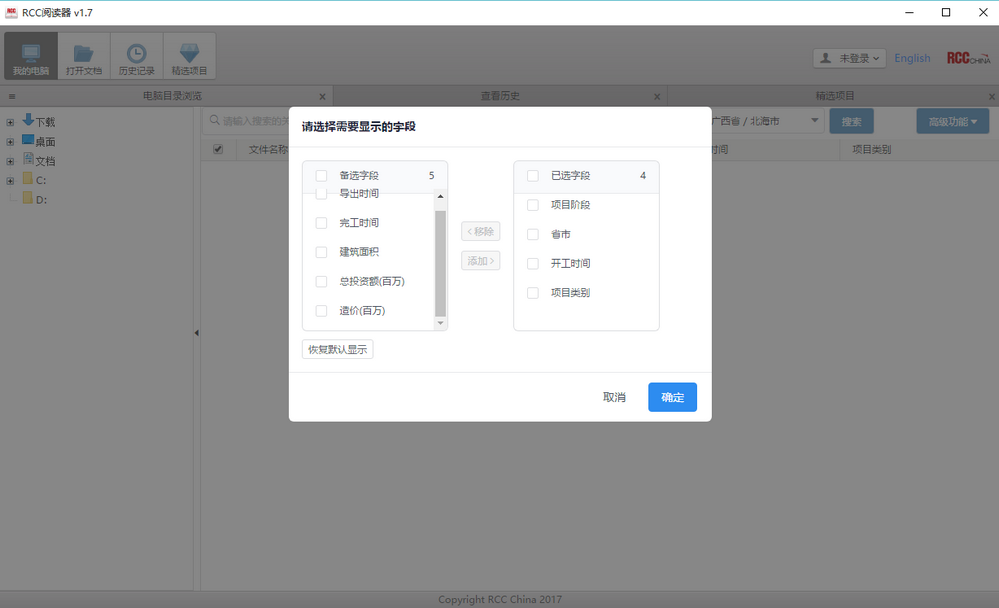Expand the 桌面 tree node

[x=10, y=142]
